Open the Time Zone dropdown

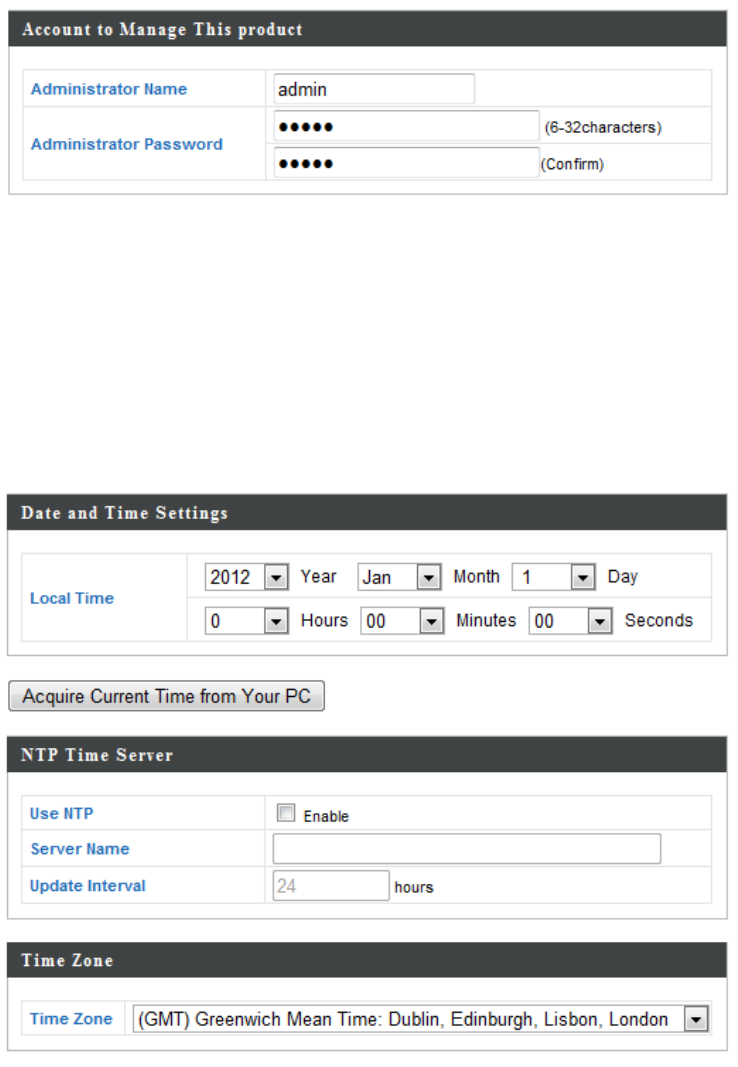pos(421,1020)
